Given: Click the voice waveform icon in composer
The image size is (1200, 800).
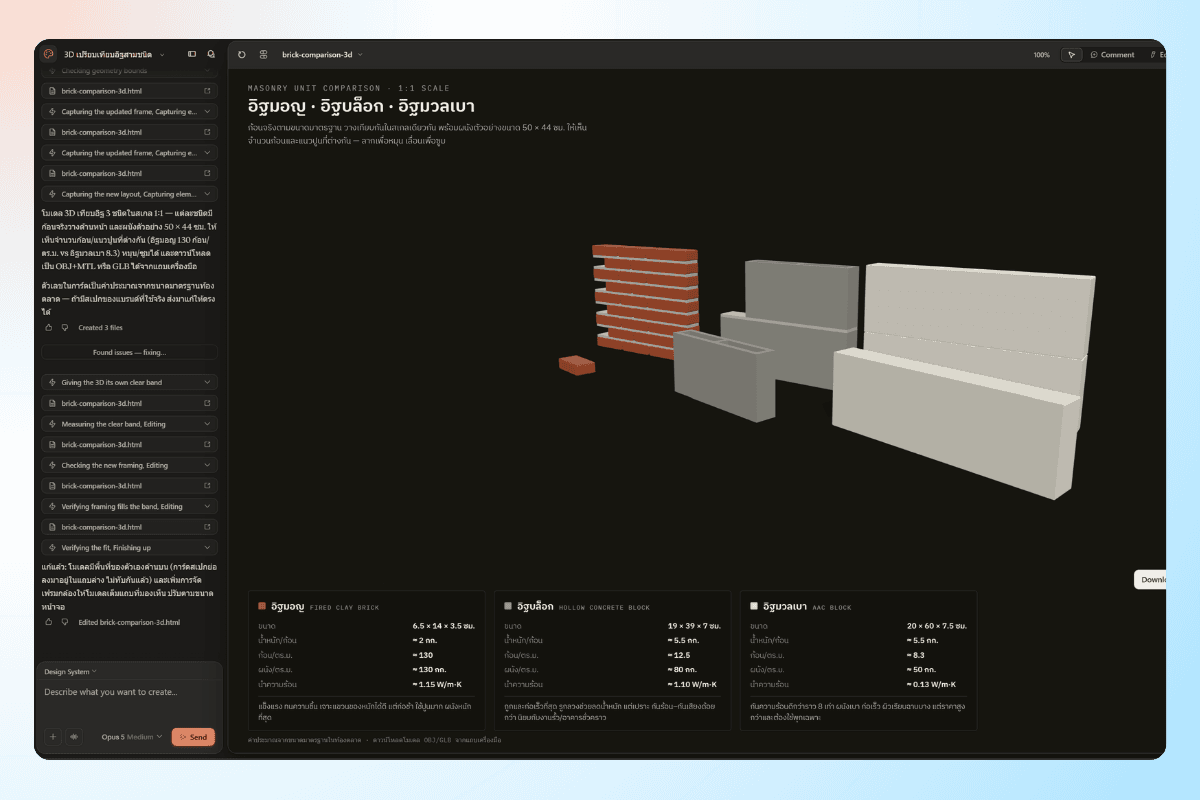Looking at the screenshot, I should click(x=73, y=737).
